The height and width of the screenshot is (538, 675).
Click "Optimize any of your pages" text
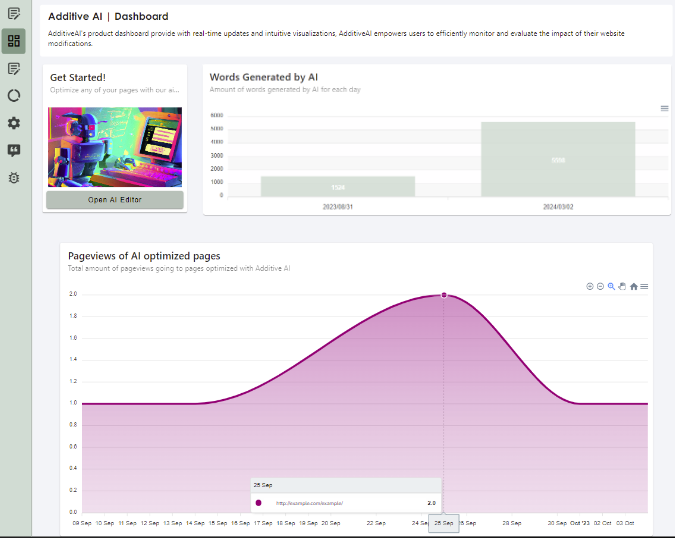[x=115, y=90]
